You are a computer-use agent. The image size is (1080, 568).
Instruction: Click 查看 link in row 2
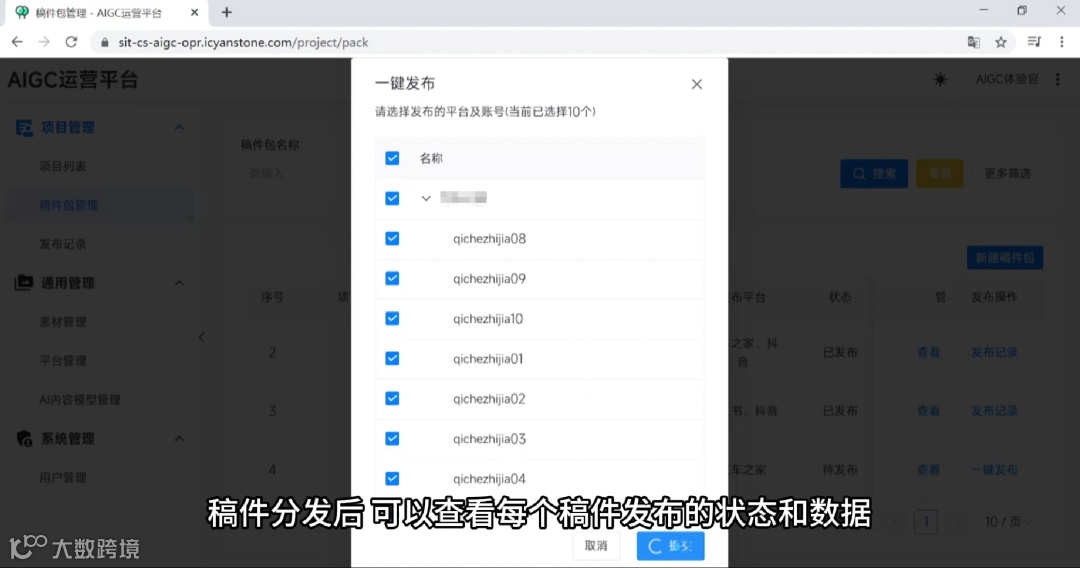point(928,352)
